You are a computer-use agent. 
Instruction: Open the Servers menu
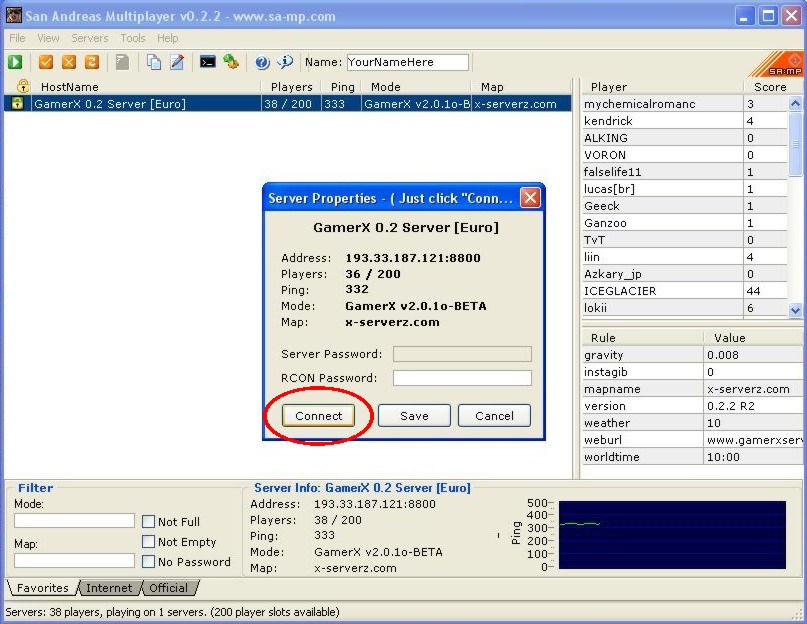pyautogui.click(x=90, y=38)
